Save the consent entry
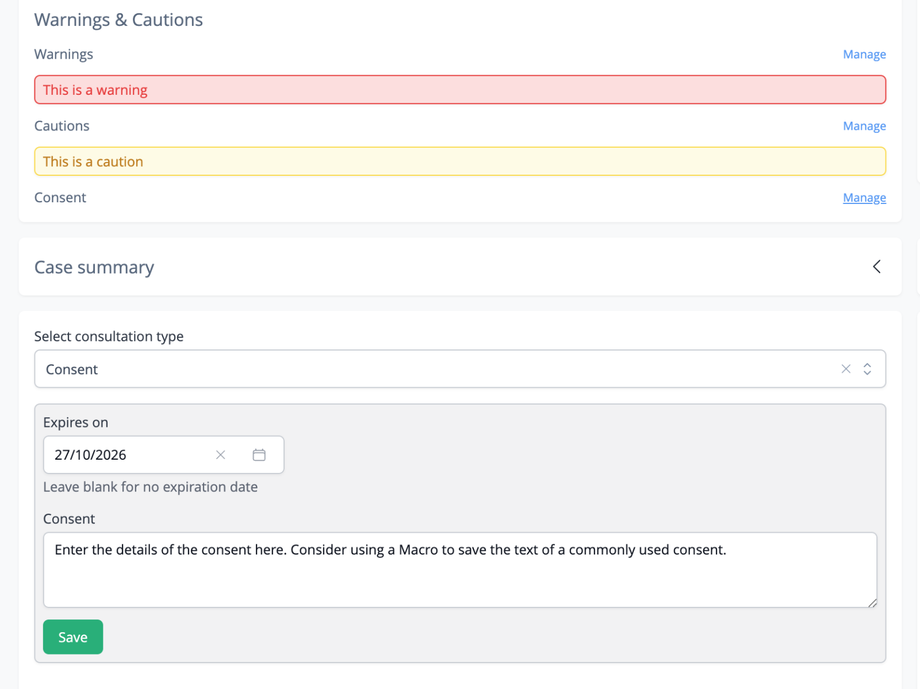 point(73,637)
